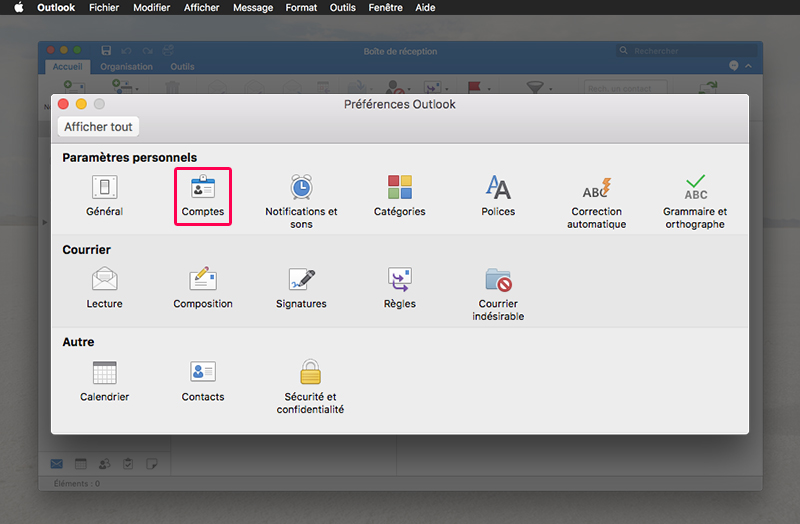Switch to Calendar view in bottom navigation
This screenshot has width=800, height=524.
pos(81,464)
